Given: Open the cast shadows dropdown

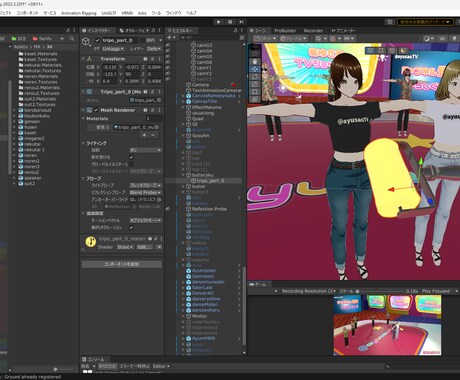Looking at the screenshot, I should 145,150.
